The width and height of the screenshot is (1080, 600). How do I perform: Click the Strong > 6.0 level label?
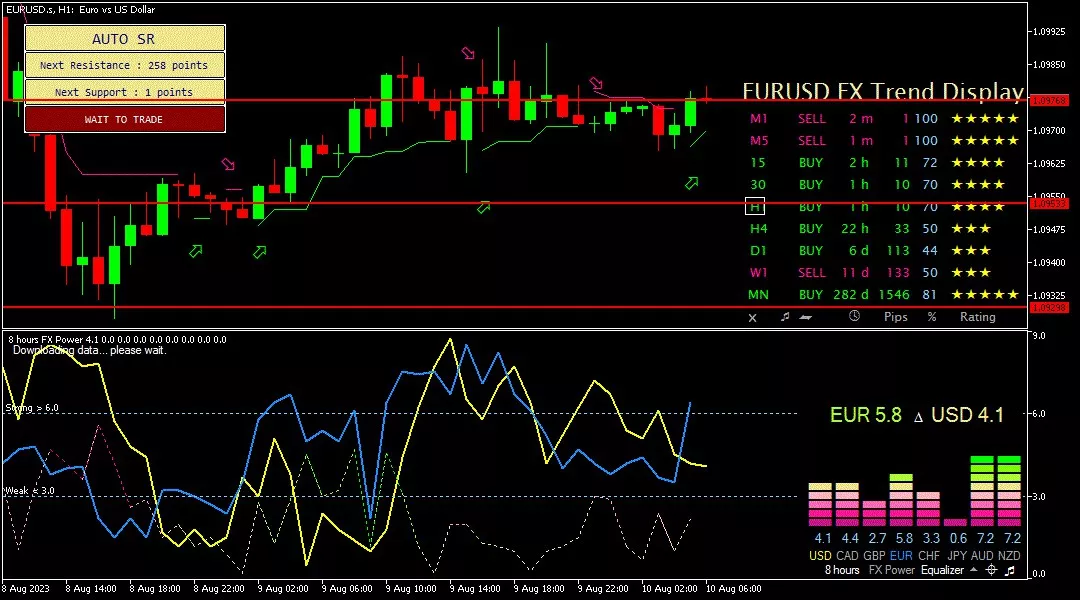click(32, 408)
